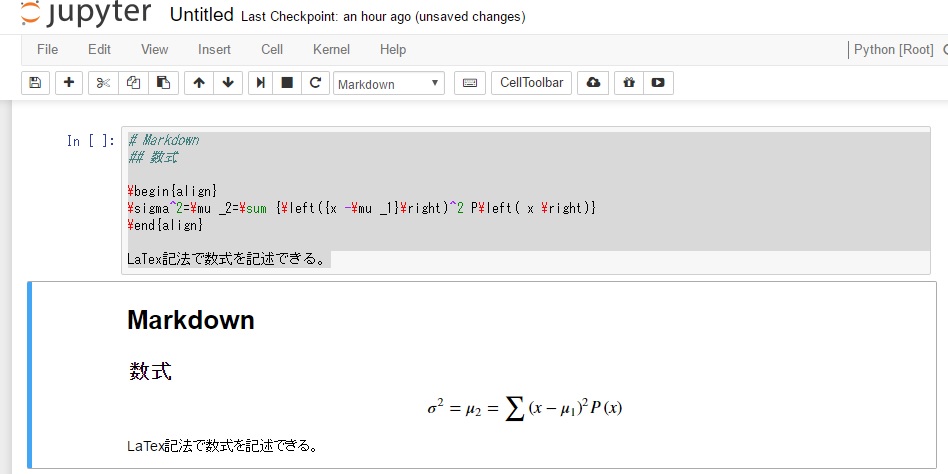This screenshot has width=948, height=474.
Task: Insert cell below with plus icon
Action: [69, 83]
